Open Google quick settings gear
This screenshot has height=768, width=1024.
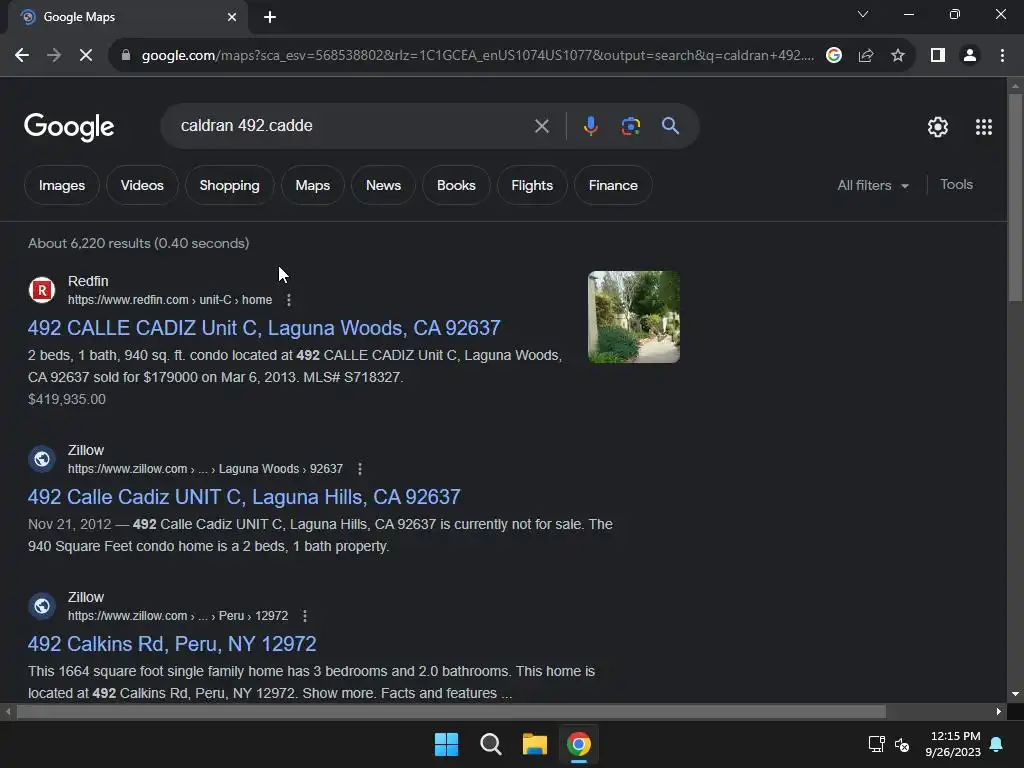pyautogui.click(x=938, y=127)
